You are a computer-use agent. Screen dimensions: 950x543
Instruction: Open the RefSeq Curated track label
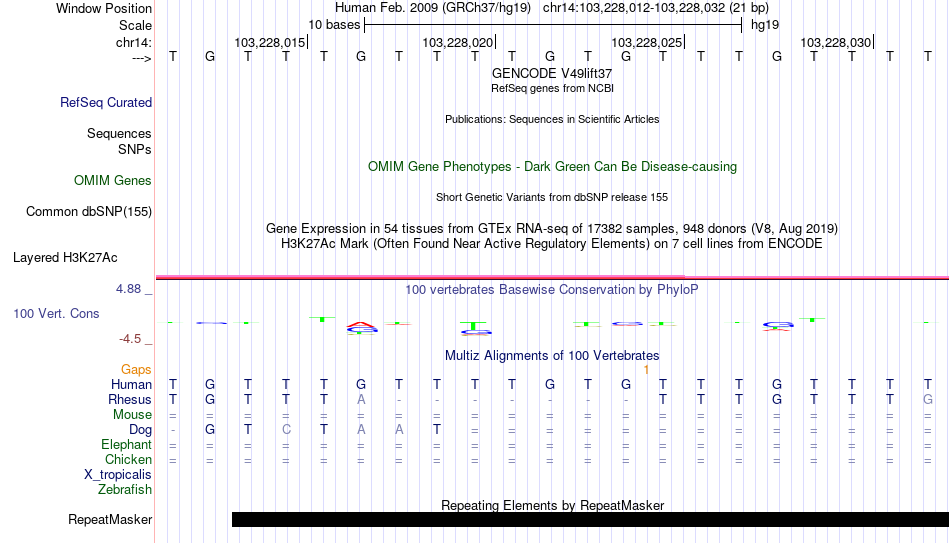[x=106, y=102]
